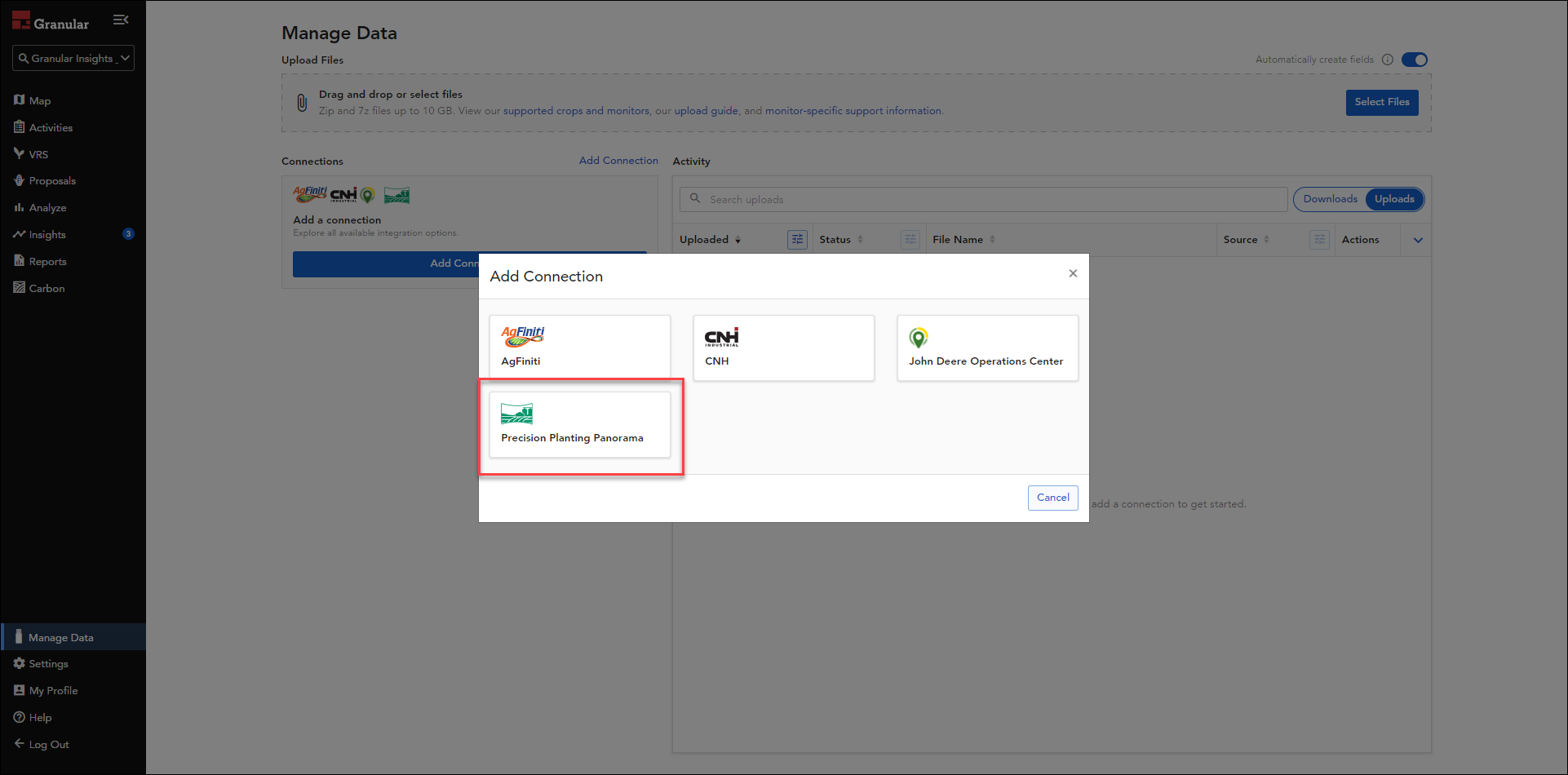
Task: Switch to the Uploads tab
Action: click(1394, 199)
